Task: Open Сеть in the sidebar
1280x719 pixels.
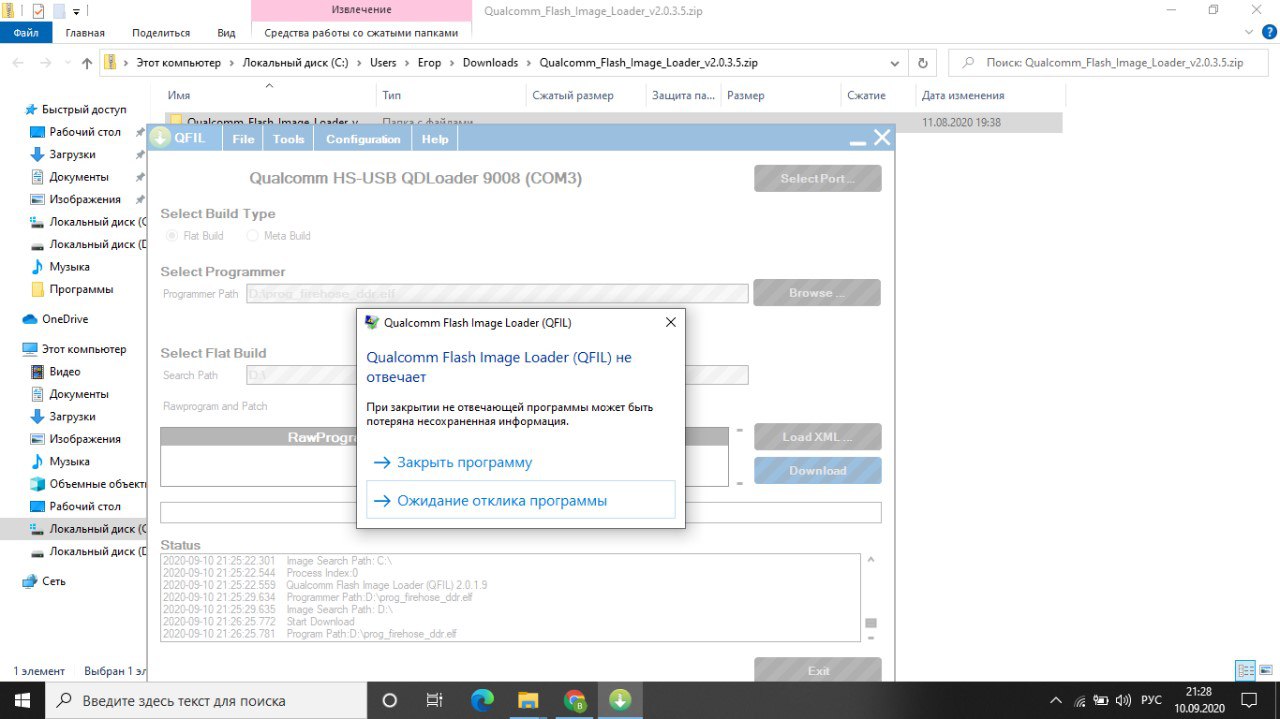Action: [54, 581]
